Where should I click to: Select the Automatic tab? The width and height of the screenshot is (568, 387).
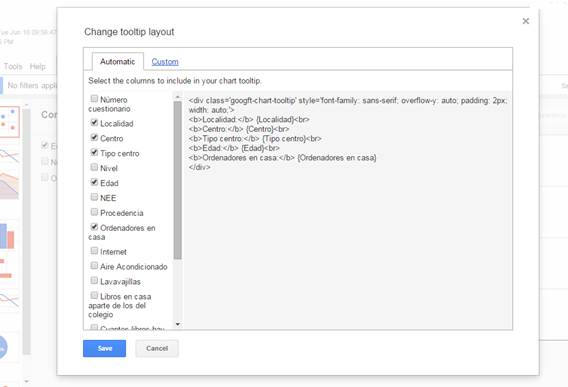(117, 62)
